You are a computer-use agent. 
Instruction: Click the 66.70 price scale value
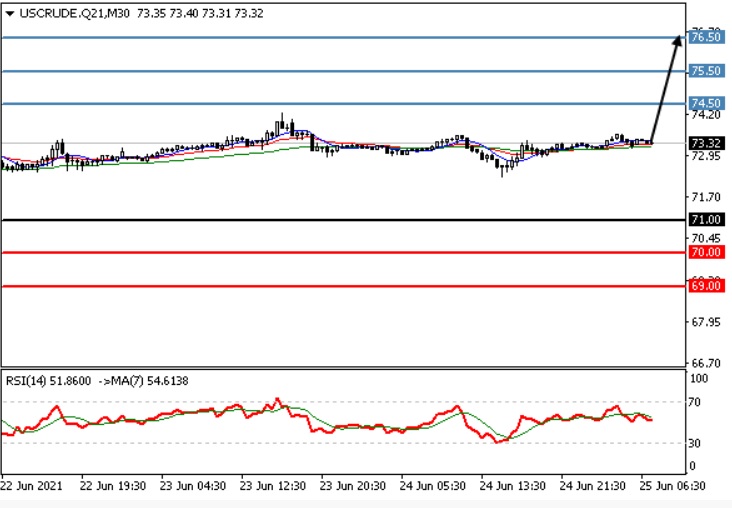706,363
